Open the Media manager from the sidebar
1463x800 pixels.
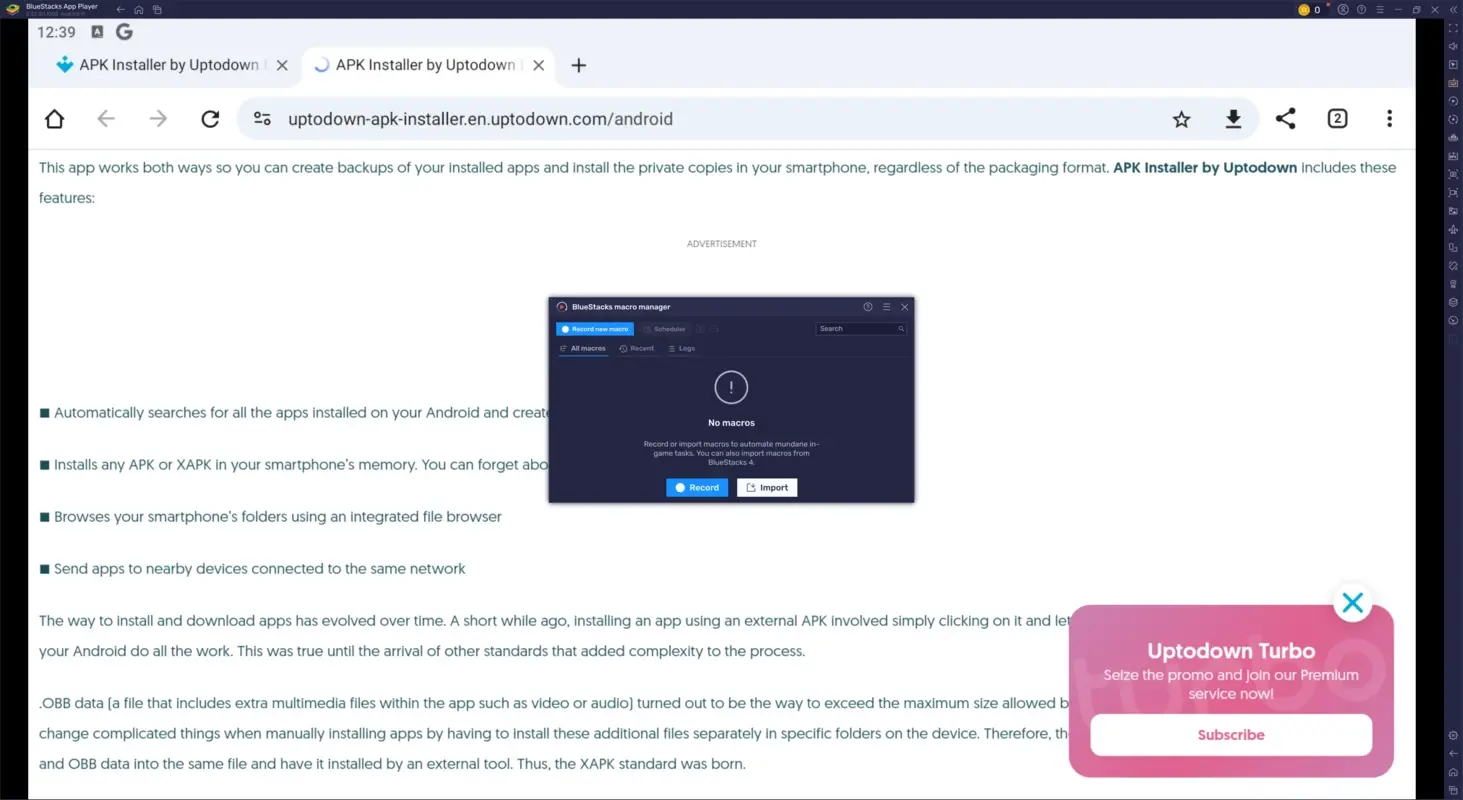click(x=1453, y=209)
